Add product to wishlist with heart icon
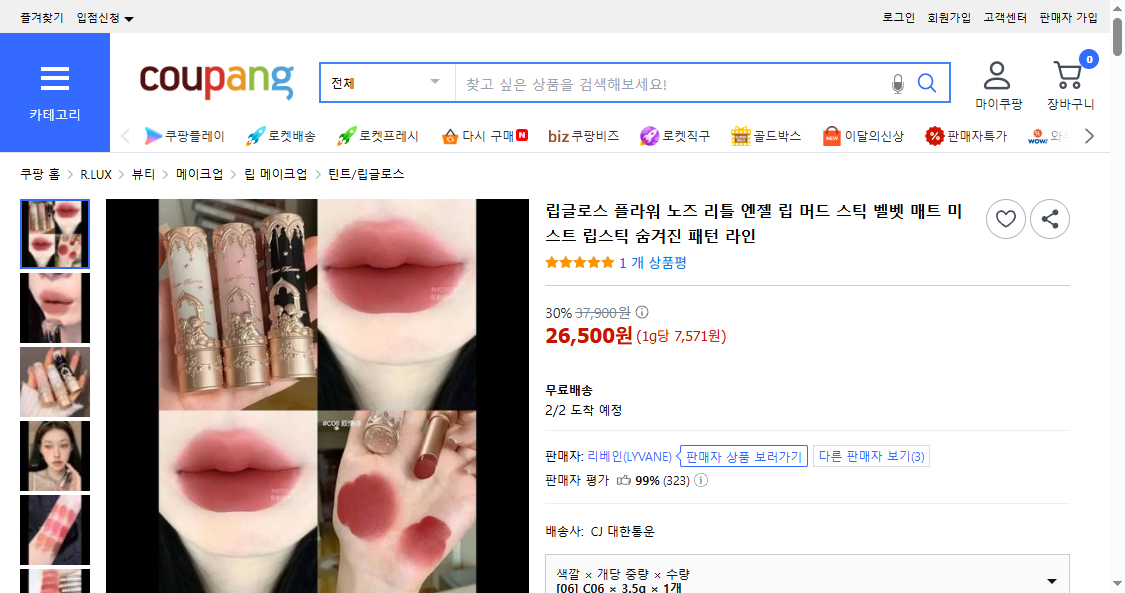The image size is (1125, 593). [x=1005, y=218]
